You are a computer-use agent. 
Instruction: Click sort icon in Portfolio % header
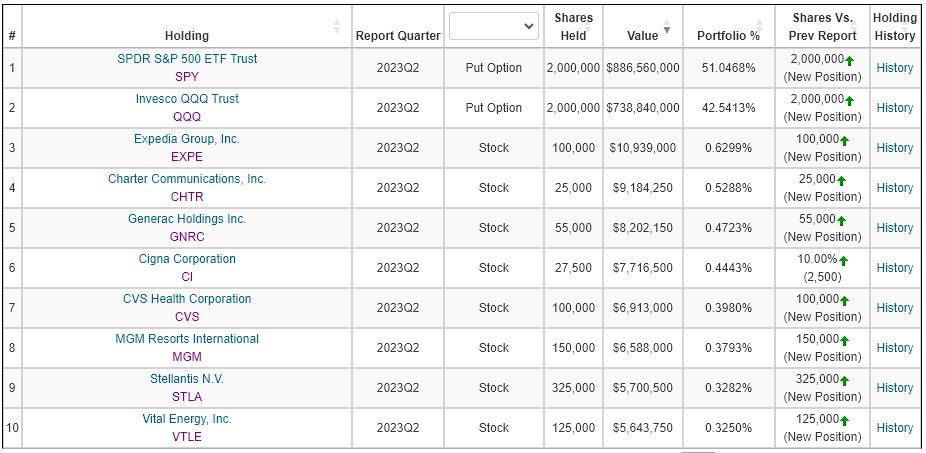tap(769, 28)
